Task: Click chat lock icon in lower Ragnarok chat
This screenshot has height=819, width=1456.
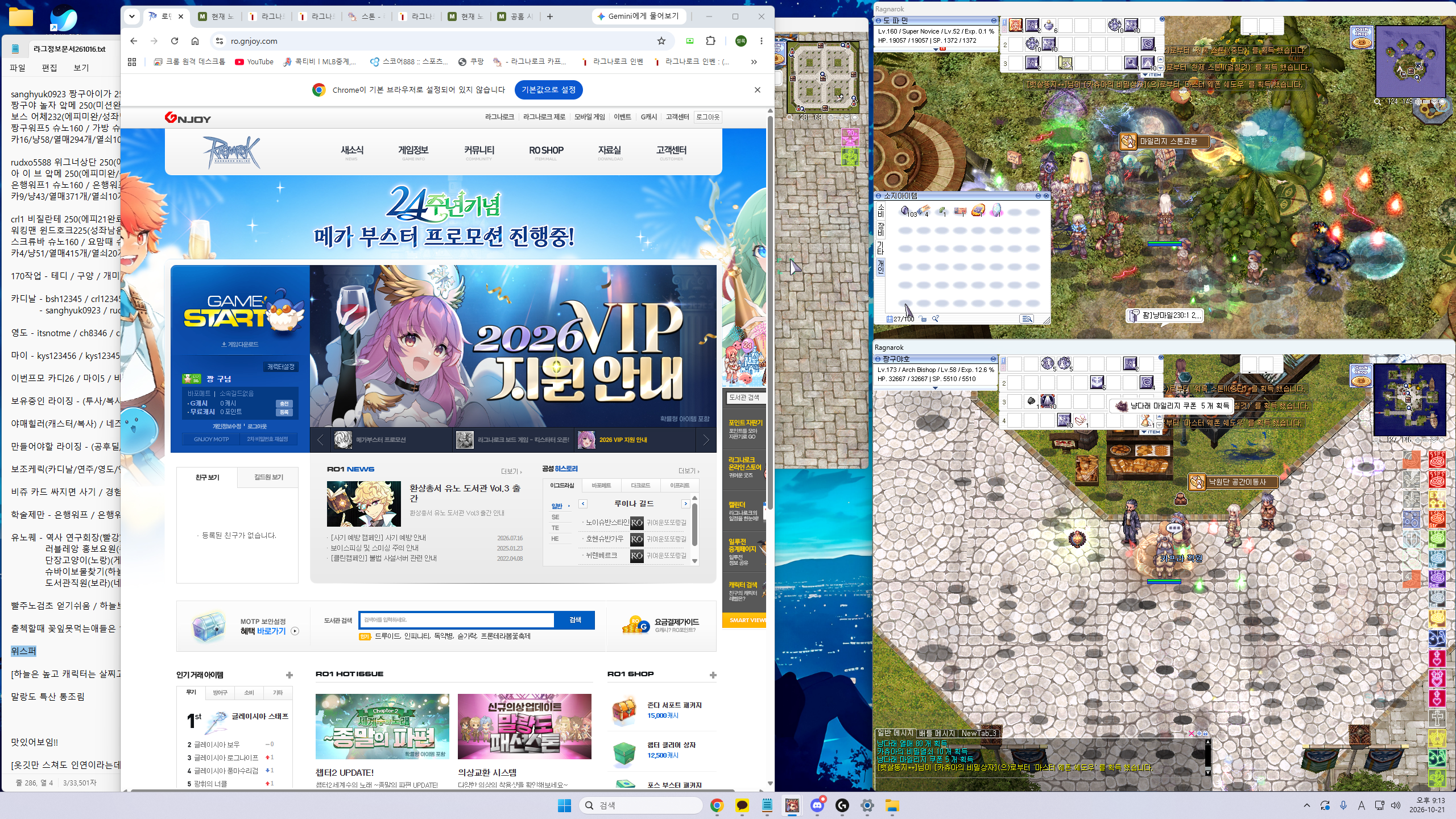Action: [1205, 734]
